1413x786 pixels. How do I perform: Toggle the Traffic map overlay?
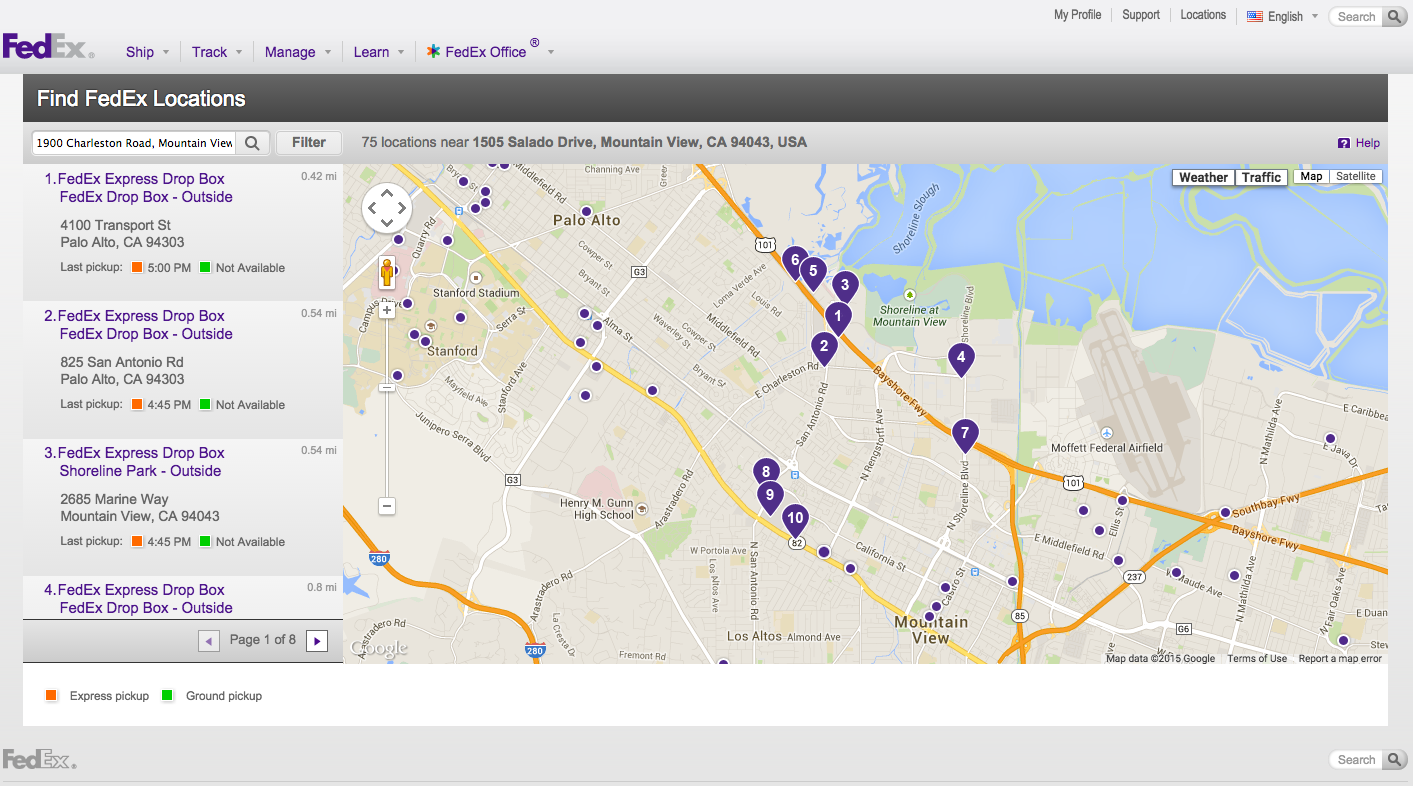1261,177
